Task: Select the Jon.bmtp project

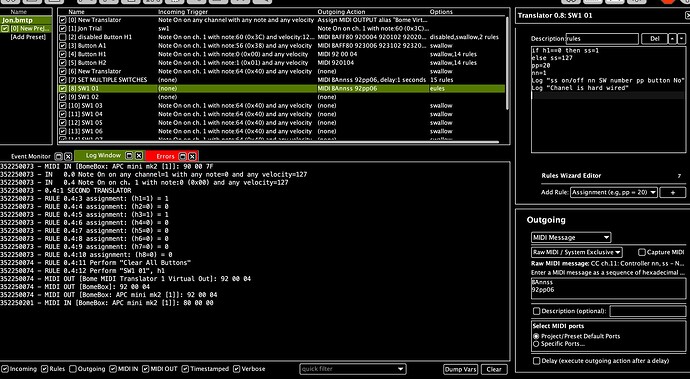Action: 17,20
